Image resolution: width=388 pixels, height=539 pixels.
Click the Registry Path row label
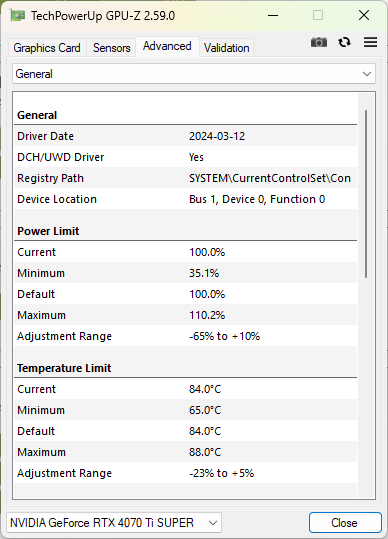[x=51, y=178]
